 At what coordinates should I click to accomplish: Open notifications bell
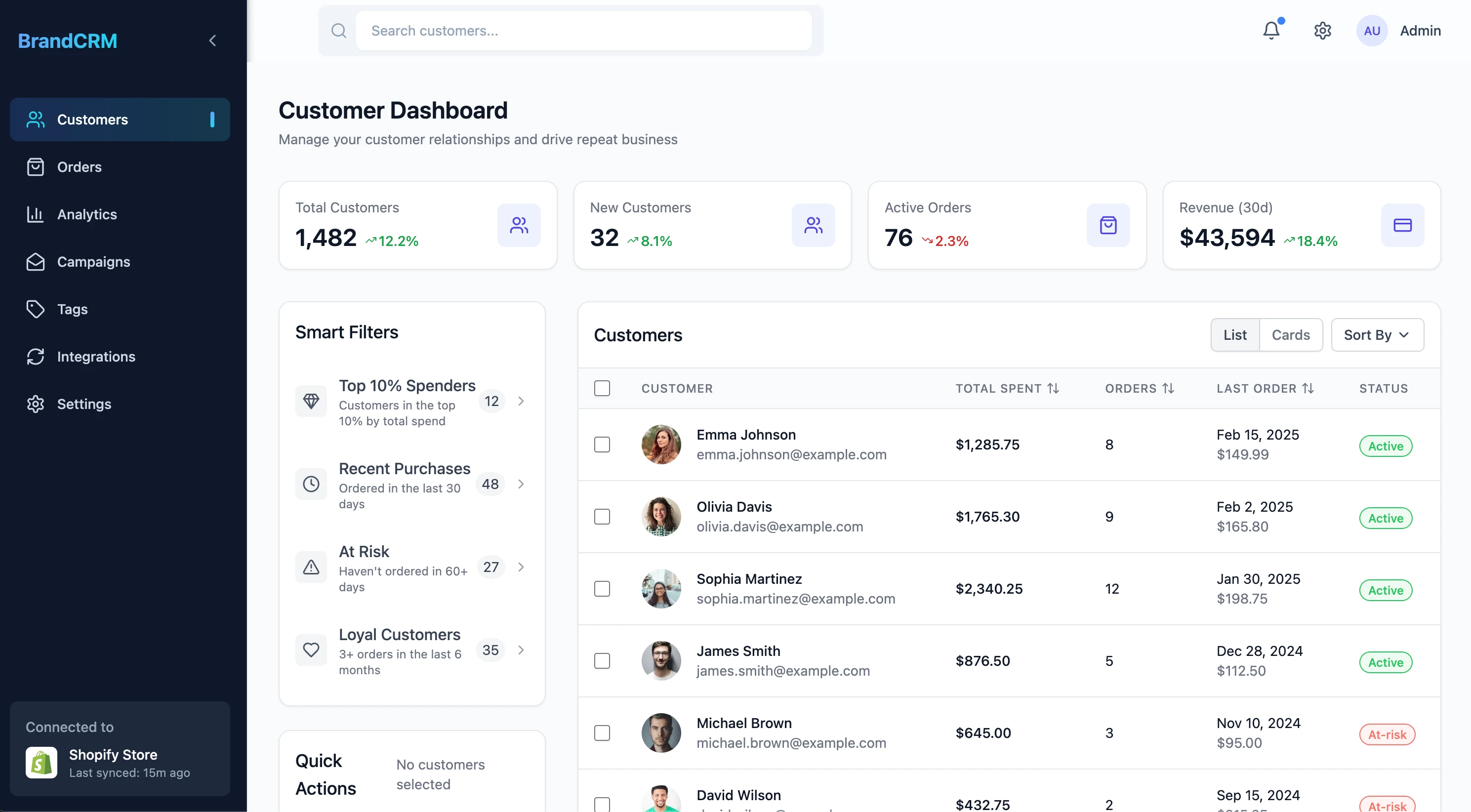pyautogui.click(x=1270, y=30)
